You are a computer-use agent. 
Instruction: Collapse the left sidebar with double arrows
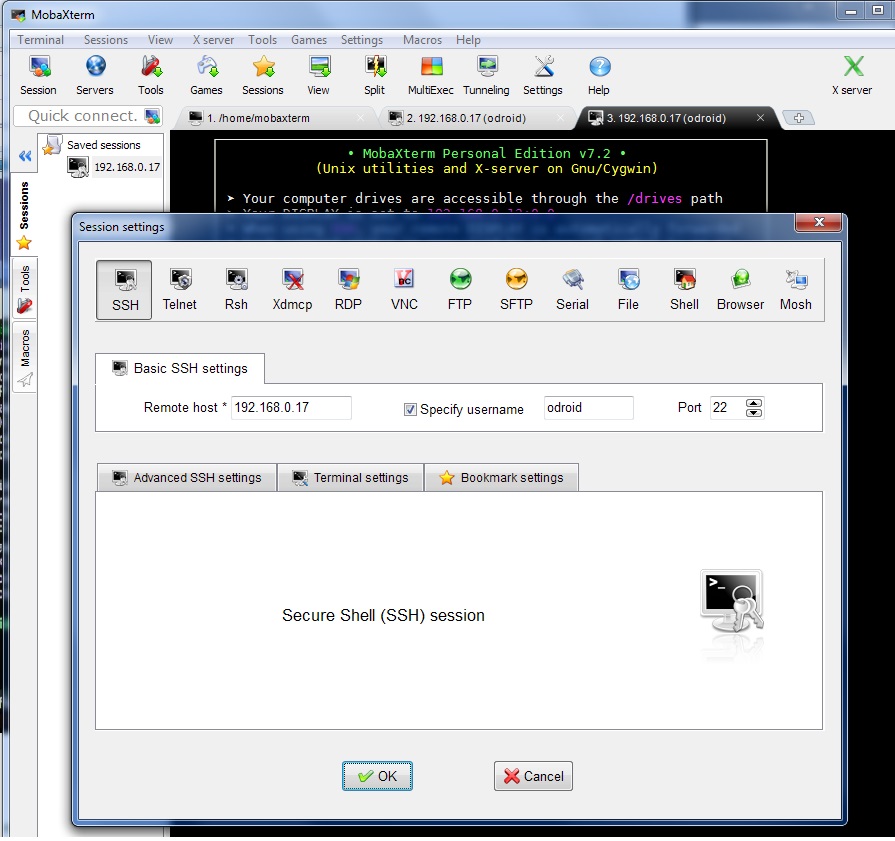coord(25,156)
